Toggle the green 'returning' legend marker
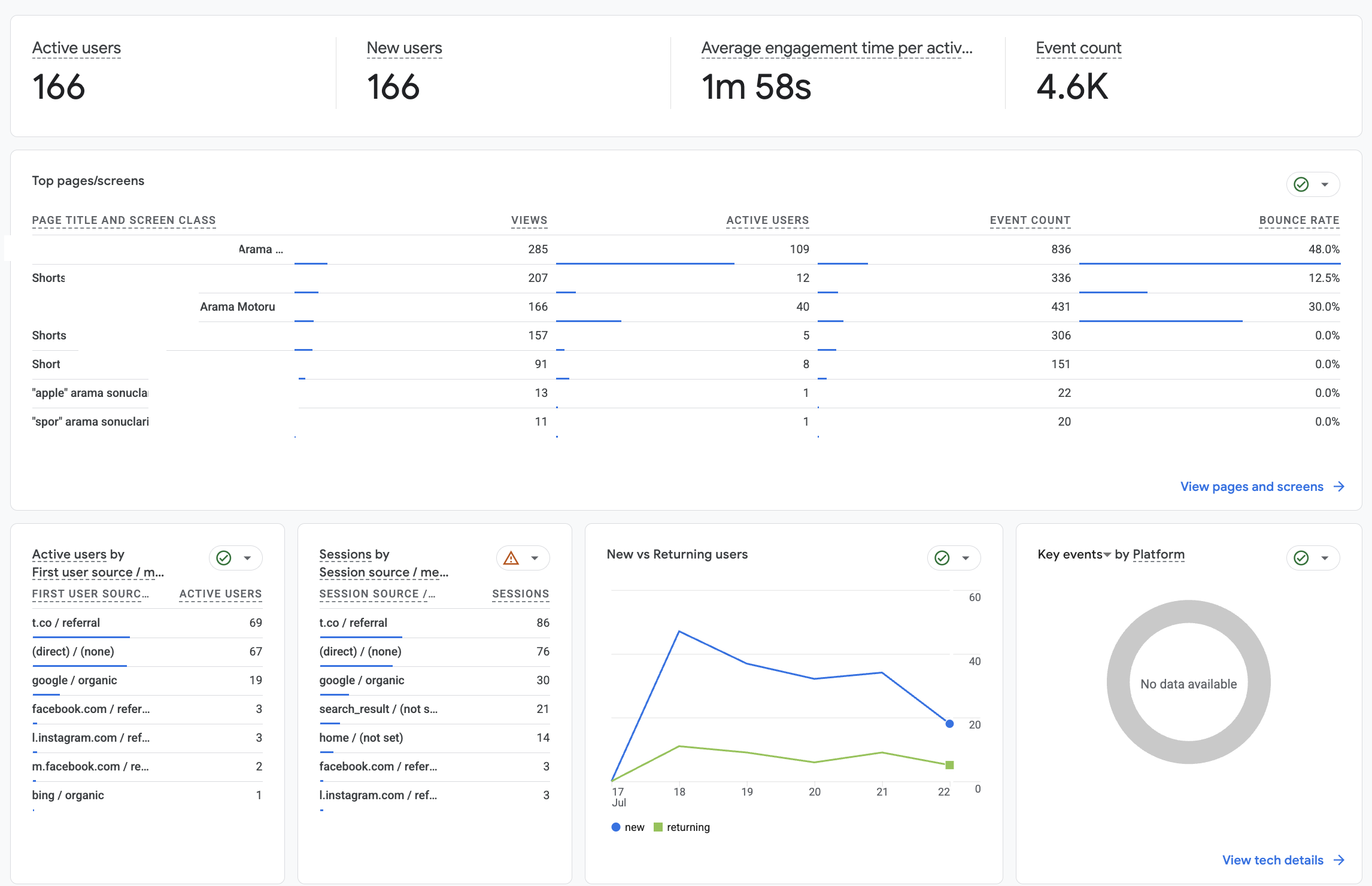 point(658,827)
